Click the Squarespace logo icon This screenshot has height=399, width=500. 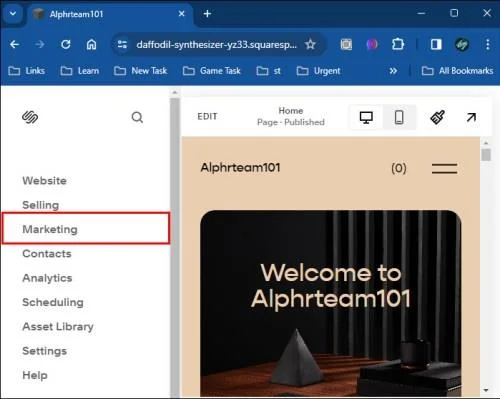point(30,117)
